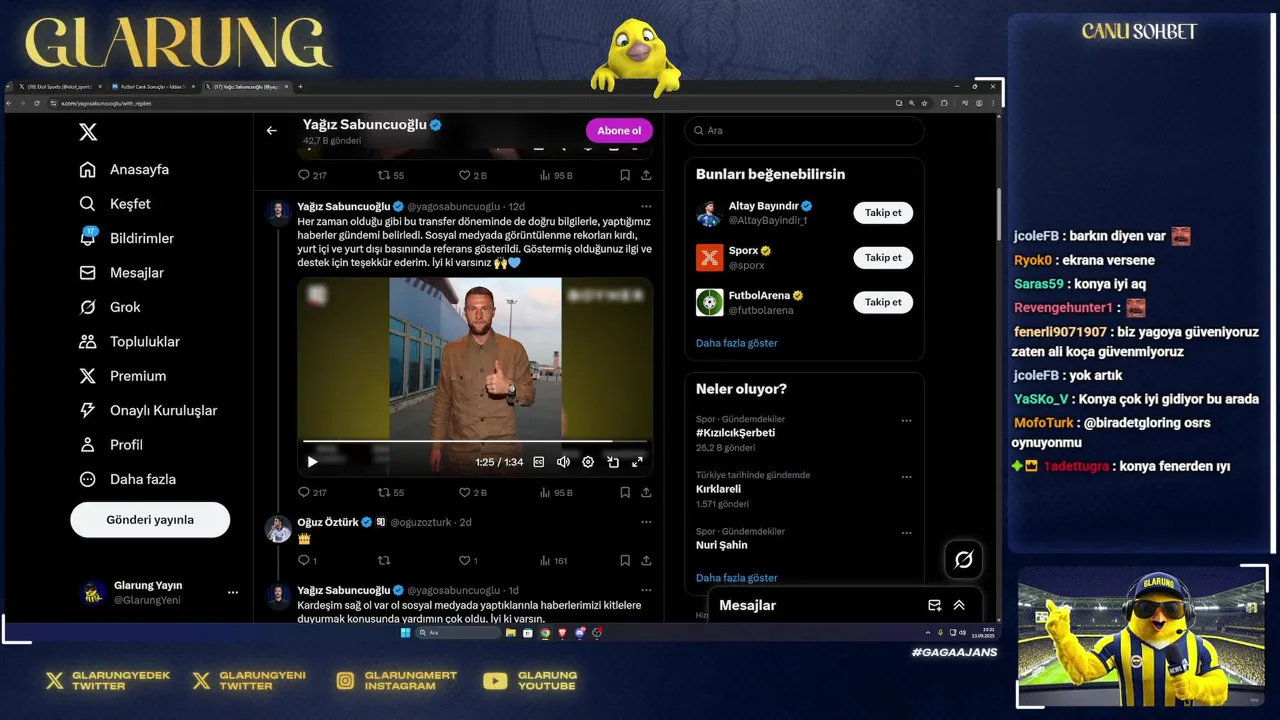Expand Daha fazla menu in sidebar

coord(127,479)
